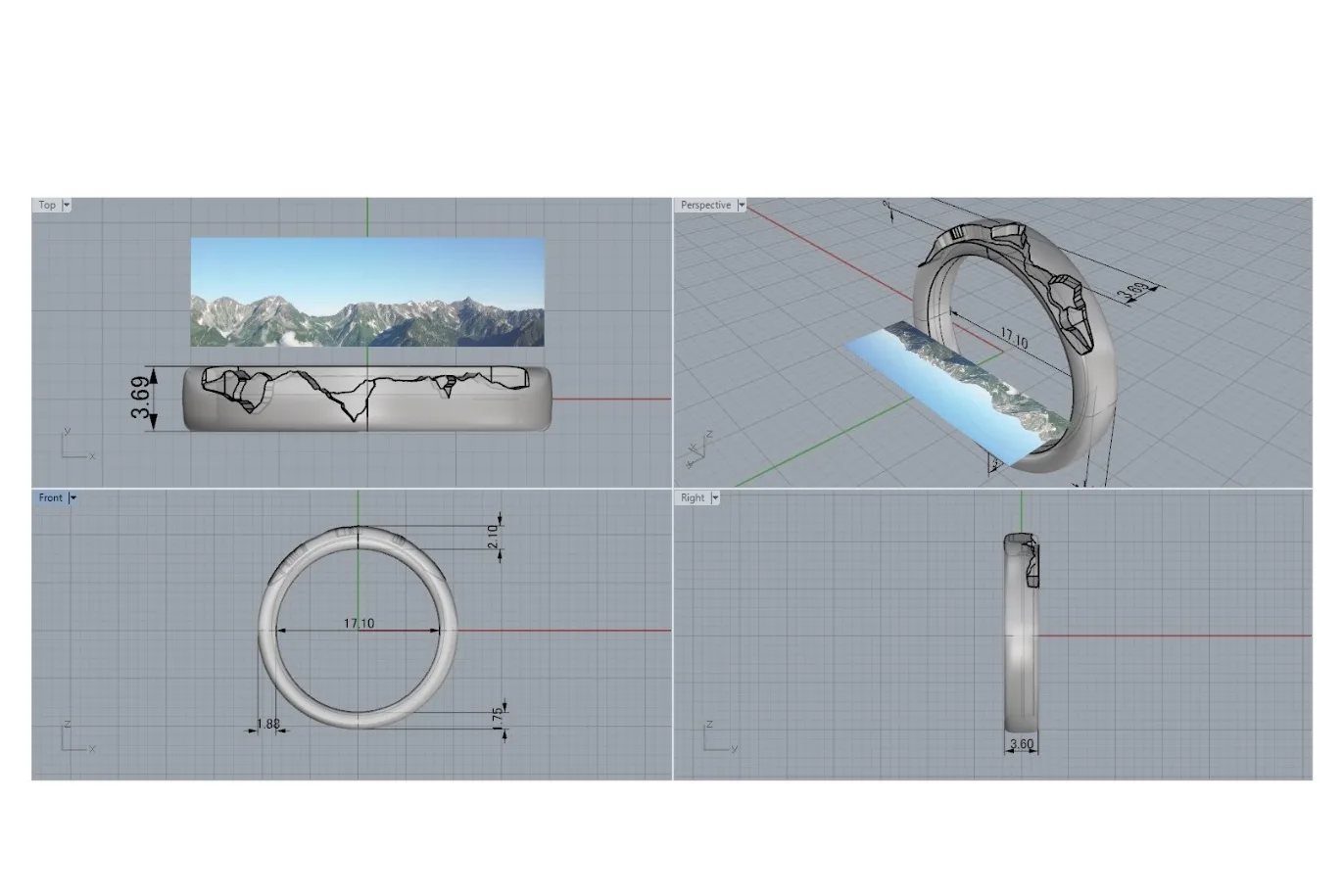Select the ring side profile in Right viewport
1344x896 pixels.
tap(1021, 633)
